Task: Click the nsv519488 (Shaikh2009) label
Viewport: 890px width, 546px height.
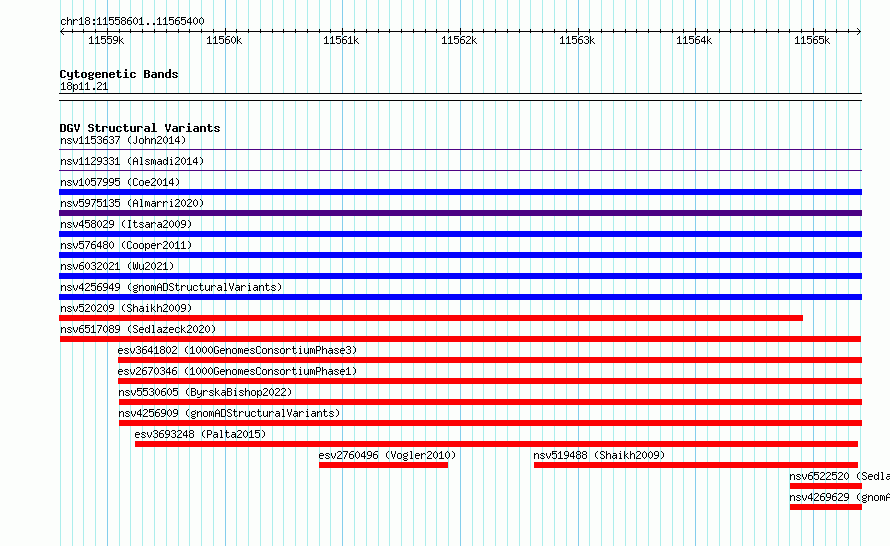Action: pos(599,455)
